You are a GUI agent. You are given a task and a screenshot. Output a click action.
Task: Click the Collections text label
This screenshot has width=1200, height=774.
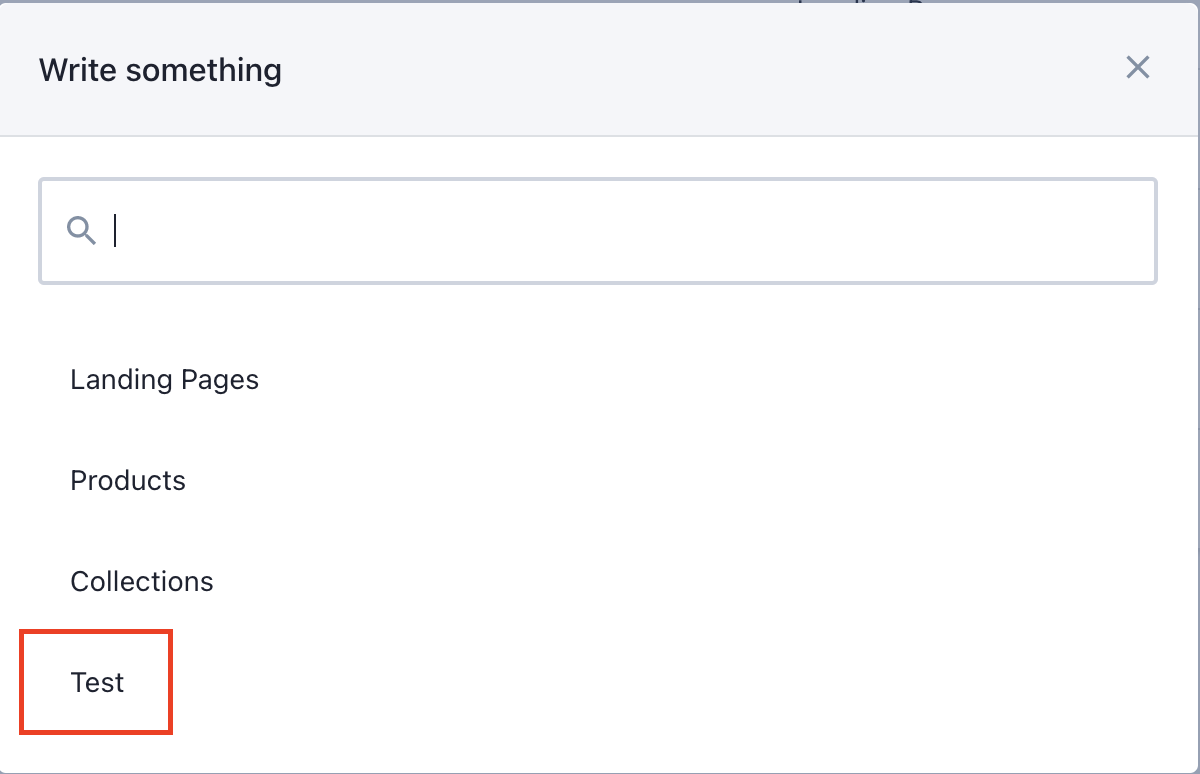142,582
